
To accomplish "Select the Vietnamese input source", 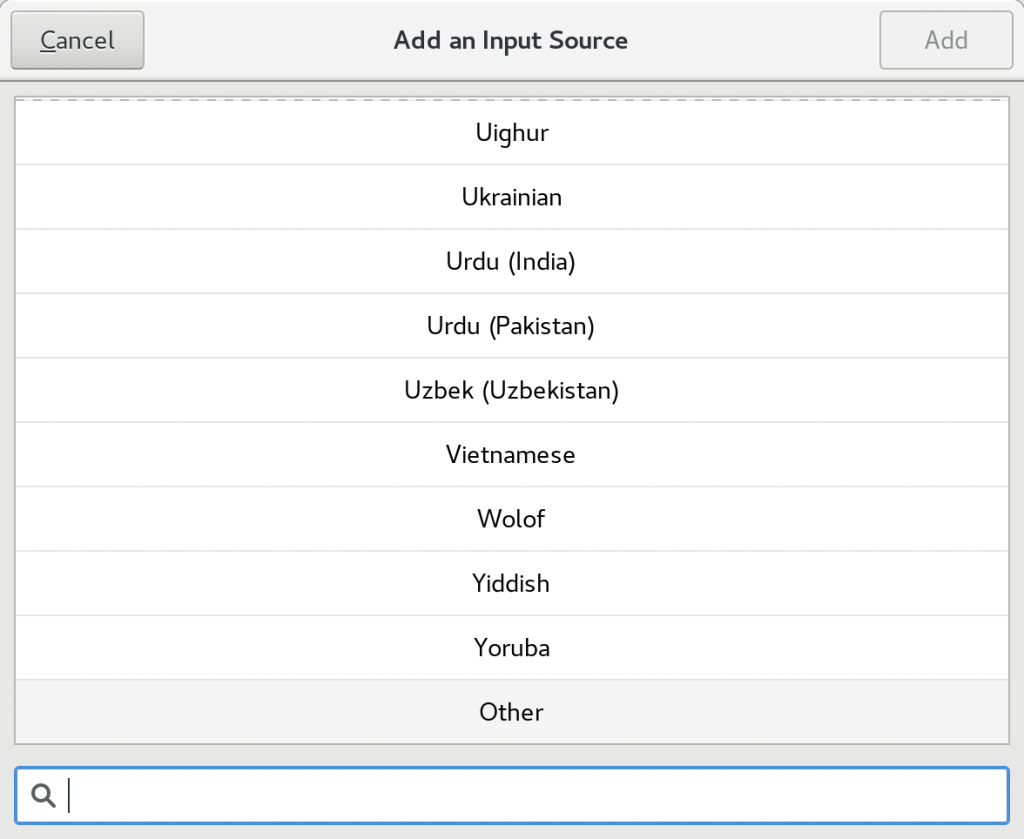I will point(511,454).
